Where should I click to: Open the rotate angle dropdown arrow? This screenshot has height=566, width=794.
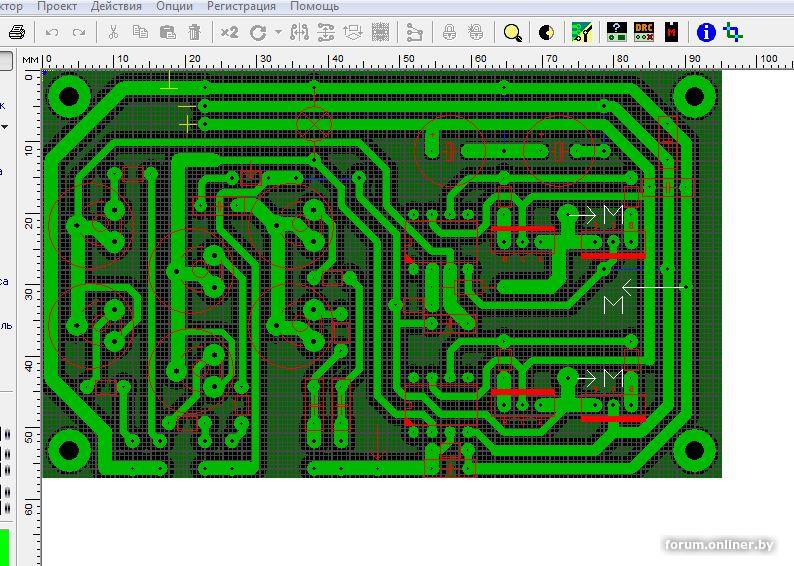tap(278, 32)
